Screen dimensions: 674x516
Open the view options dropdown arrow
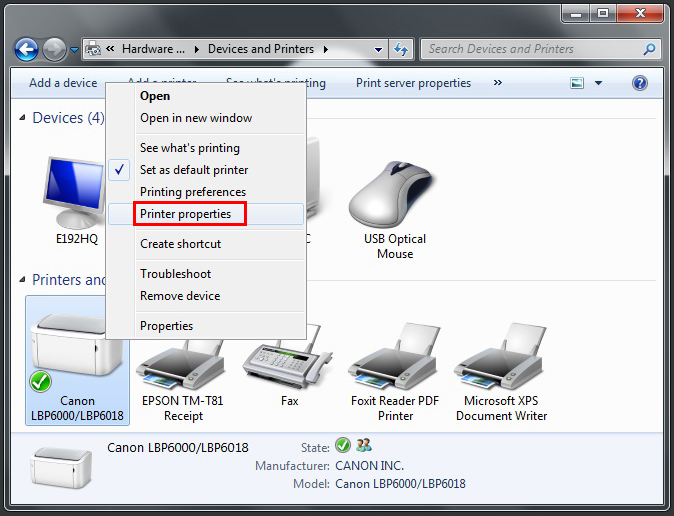click(x=598, y=83)
